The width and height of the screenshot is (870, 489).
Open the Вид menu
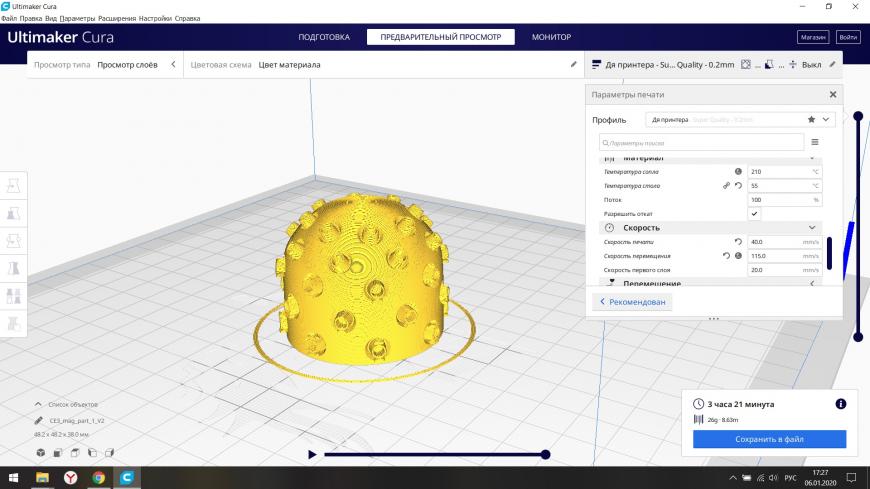tap(51, 18)
